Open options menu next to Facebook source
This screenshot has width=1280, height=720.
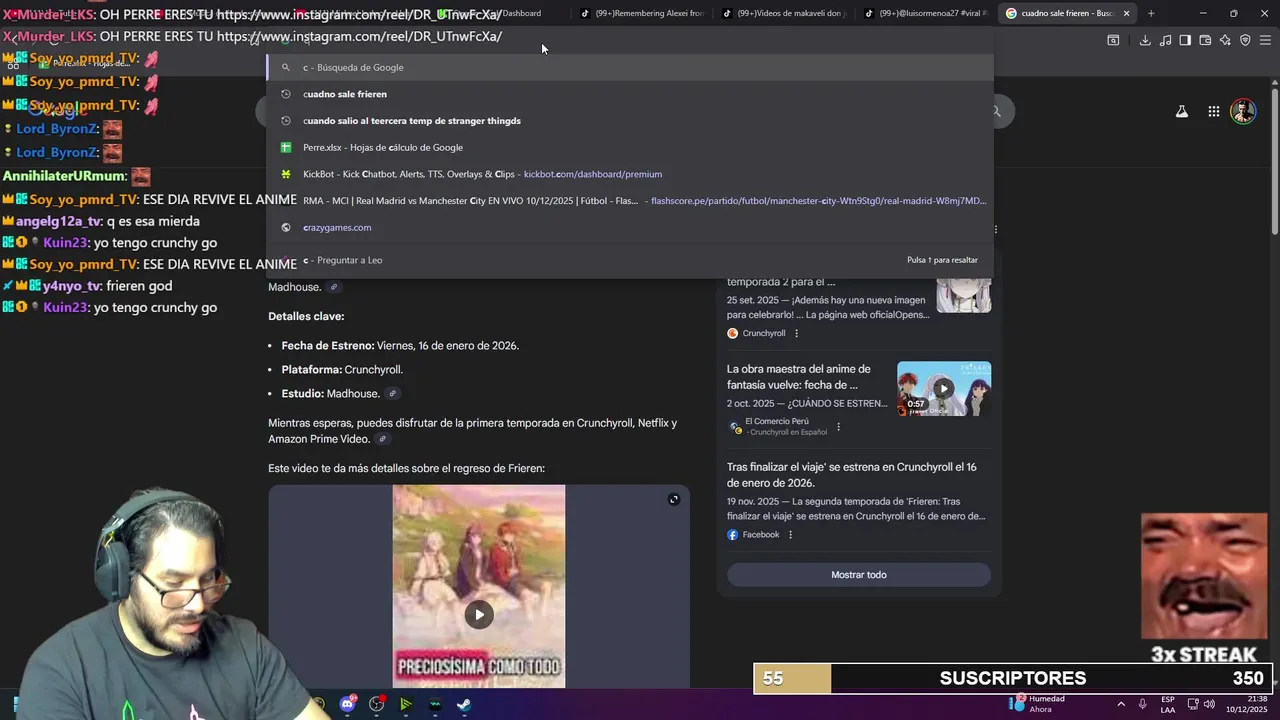[790, 535]
